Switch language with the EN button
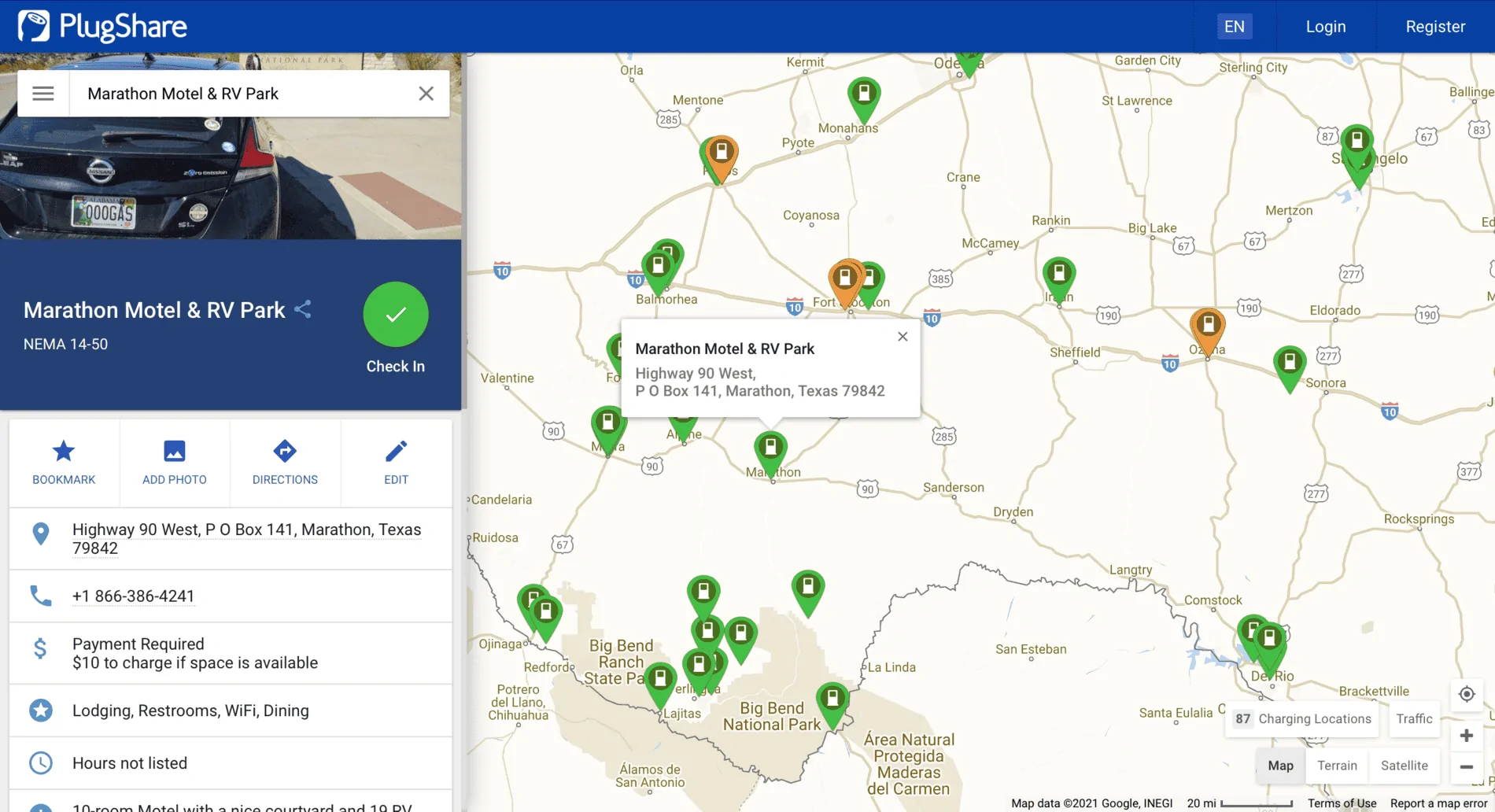Image resolution: width=1495 pixels, height=812 pixels. point(1234,27)
